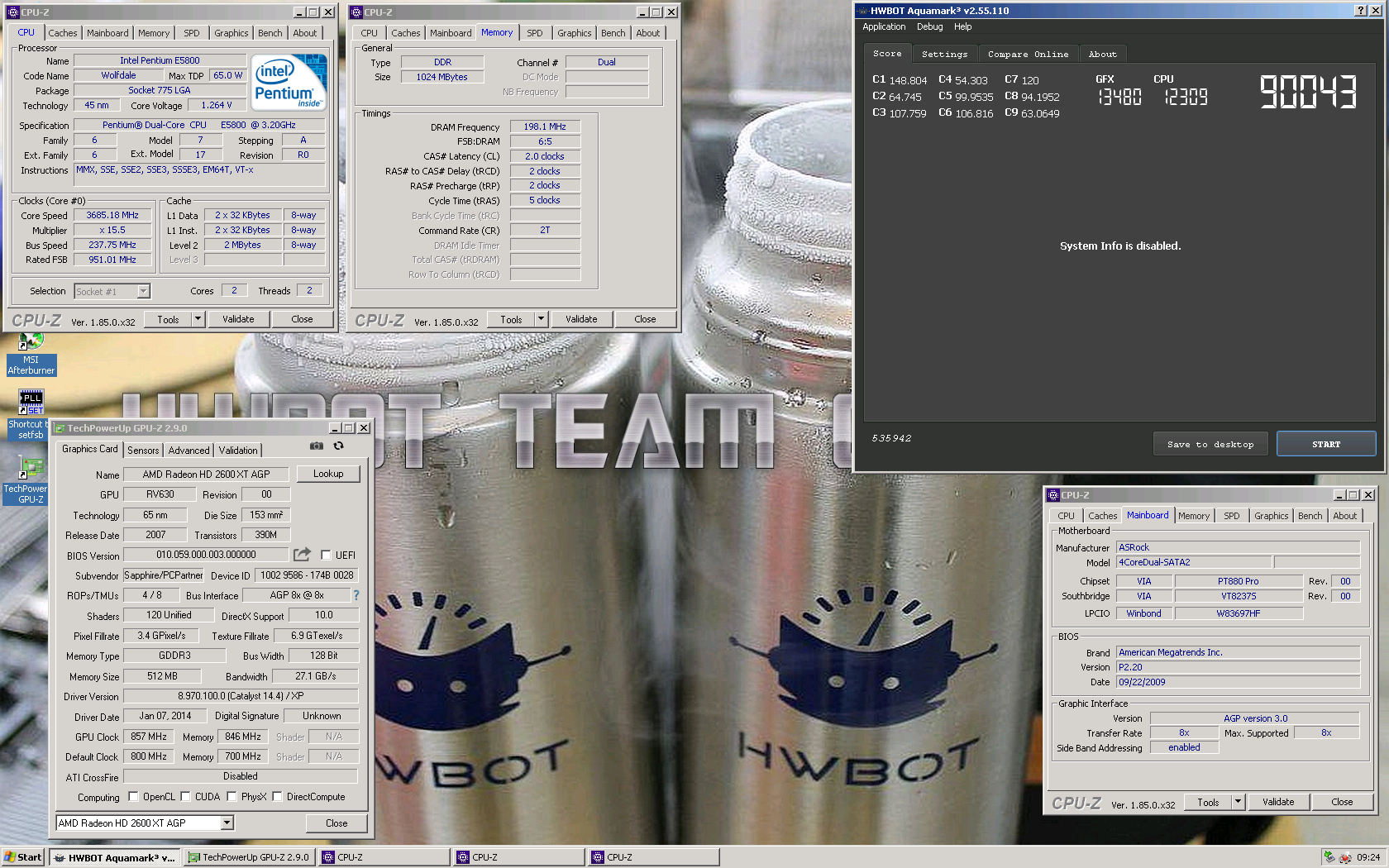Click the BIOS Version field in GPU-Z
1389x868 pixels.
pyautogui.click(x=206, y=555)
